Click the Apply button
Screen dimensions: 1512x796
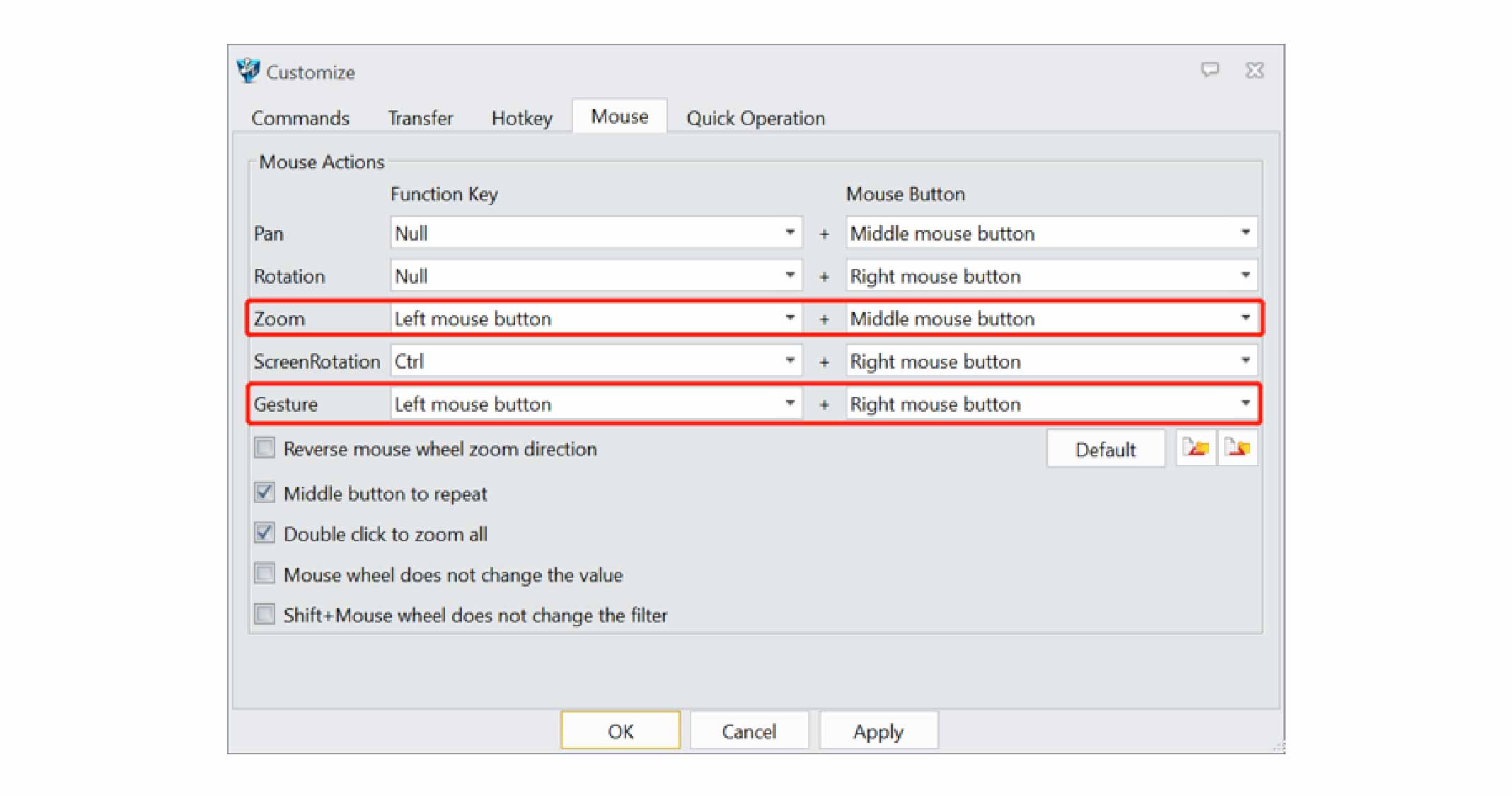(x=878, y=731)
